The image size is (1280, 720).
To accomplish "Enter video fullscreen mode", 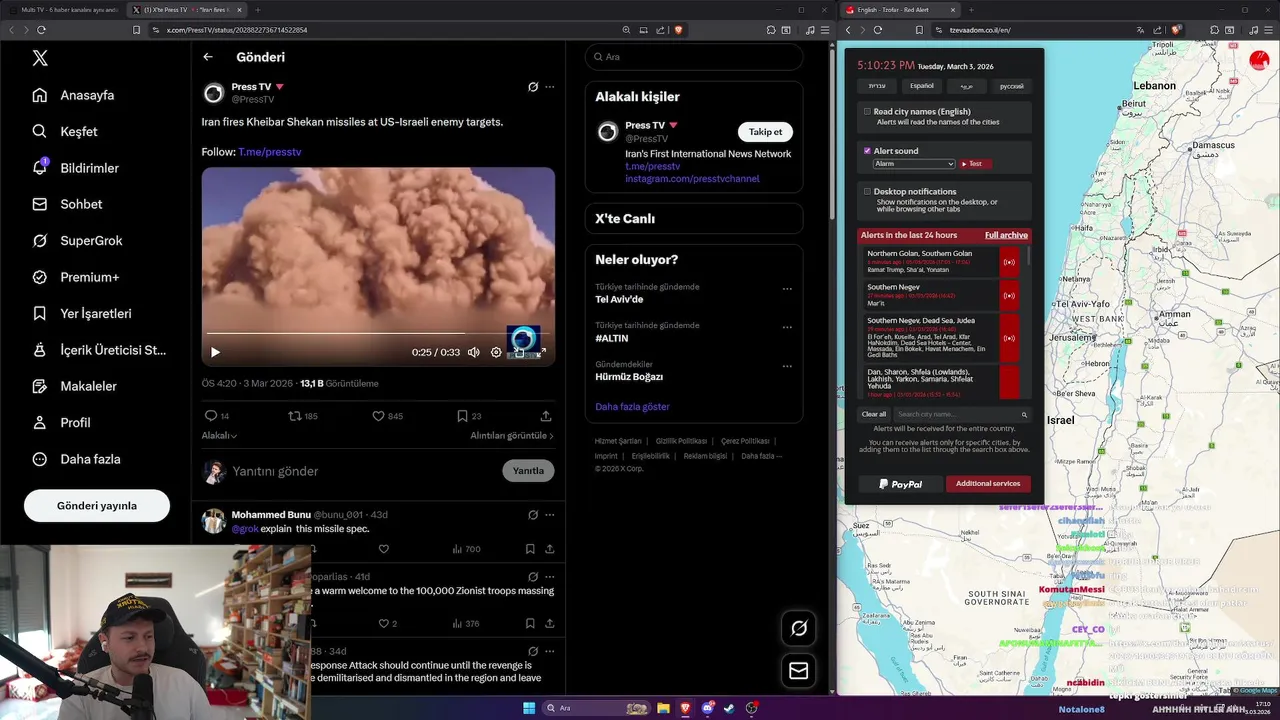I will (541, 352).
